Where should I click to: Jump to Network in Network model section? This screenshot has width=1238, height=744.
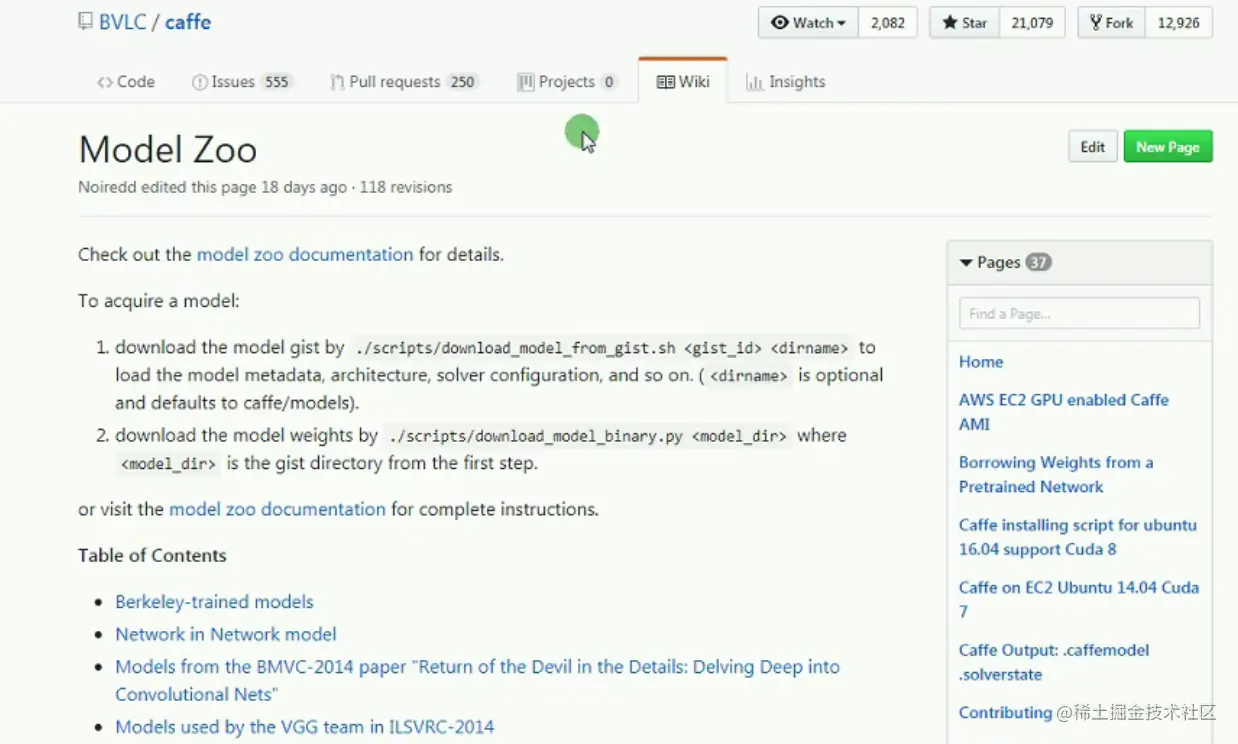coord(226,634)
